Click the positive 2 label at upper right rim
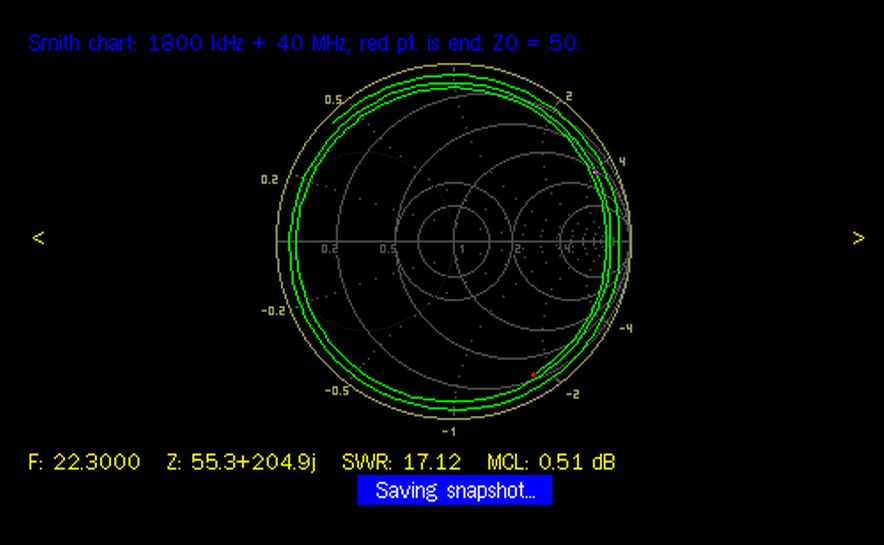884x545 pixels. pyautogui.click(x=568, y=97)
